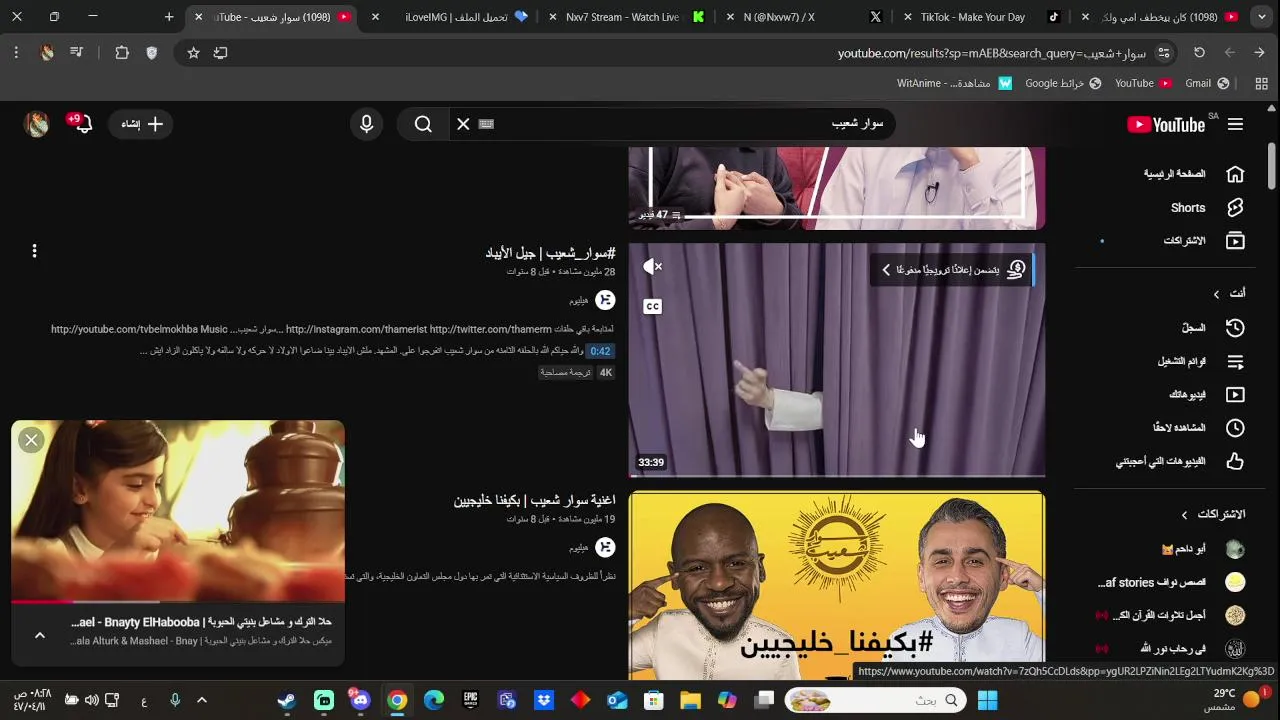1280x720 pixels.
Task: Expand the miniplayer queue chevron
Action: (x=40, y=635)
